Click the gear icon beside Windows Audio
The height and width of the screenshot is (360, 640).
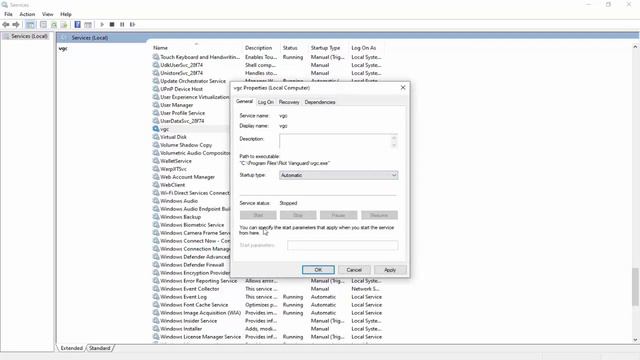click(x=156, y=201)
